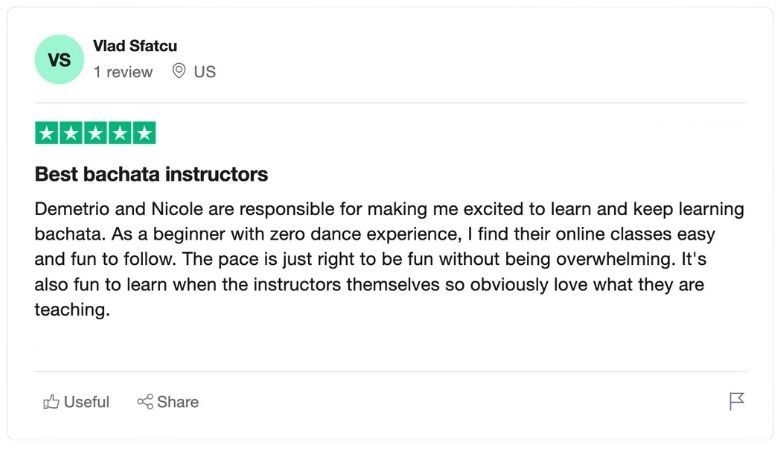Click the thumbs-up Useful icon
Viewport: 780px width, 454px height.
[x=51, y=402]
